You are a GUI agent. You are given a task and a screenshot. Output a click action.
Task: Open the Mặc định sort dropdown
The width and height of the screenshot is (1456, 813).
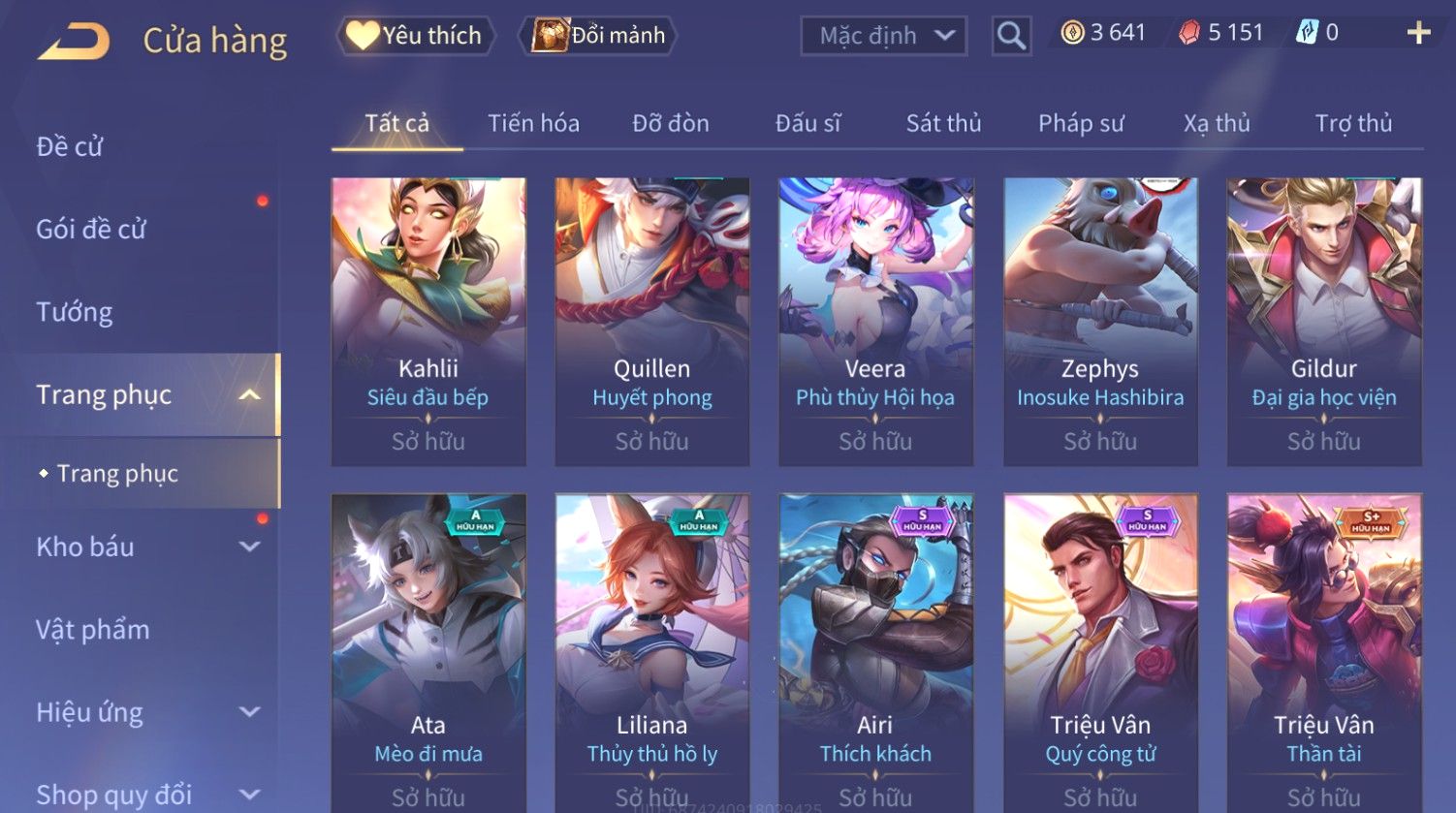(x=884, y=36)
